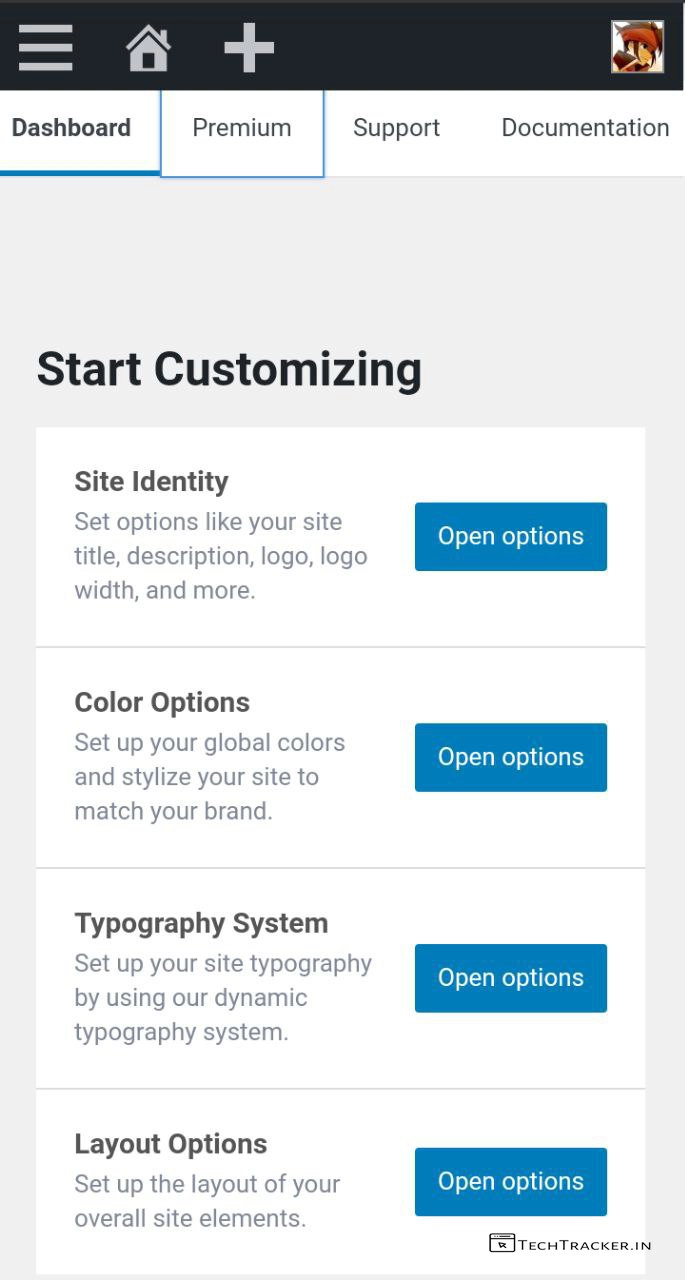The height and width of the screenshot is (1280, 685).
Task: Open options for Typography System
Action: [510, 978]
